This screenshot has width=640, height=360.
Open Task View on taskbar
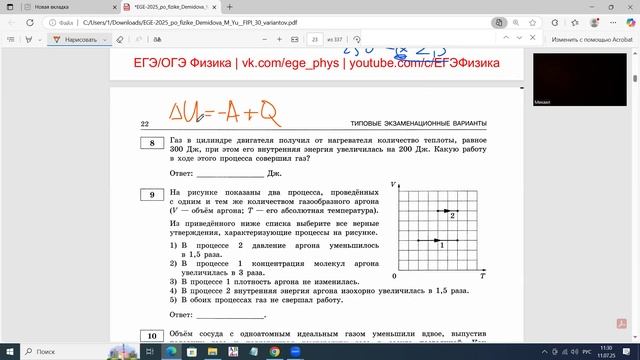149,351
